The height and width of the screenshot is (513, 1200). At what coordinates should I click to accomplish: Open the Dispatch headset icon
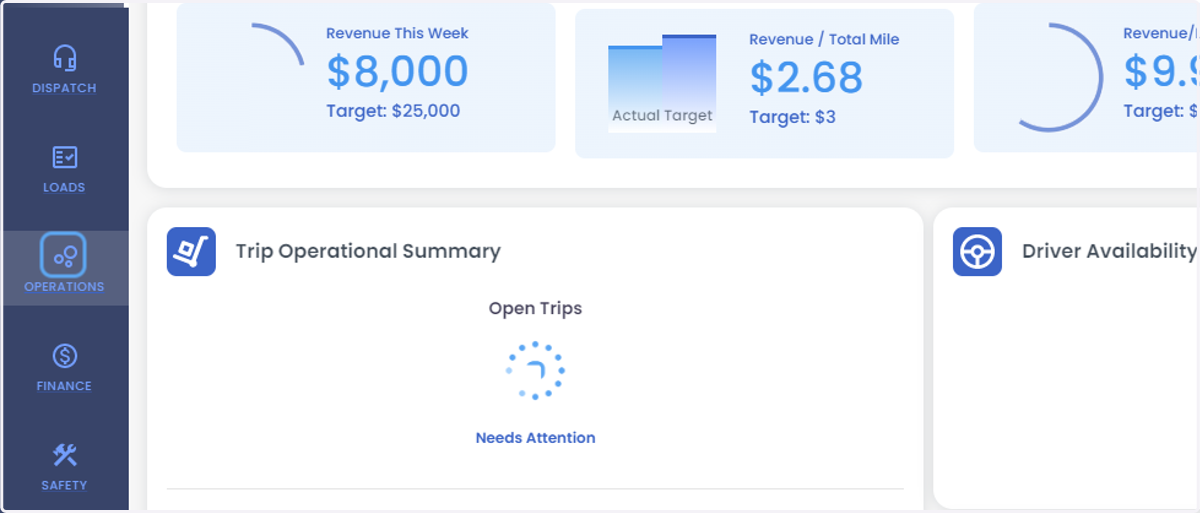tap(65, 57)
